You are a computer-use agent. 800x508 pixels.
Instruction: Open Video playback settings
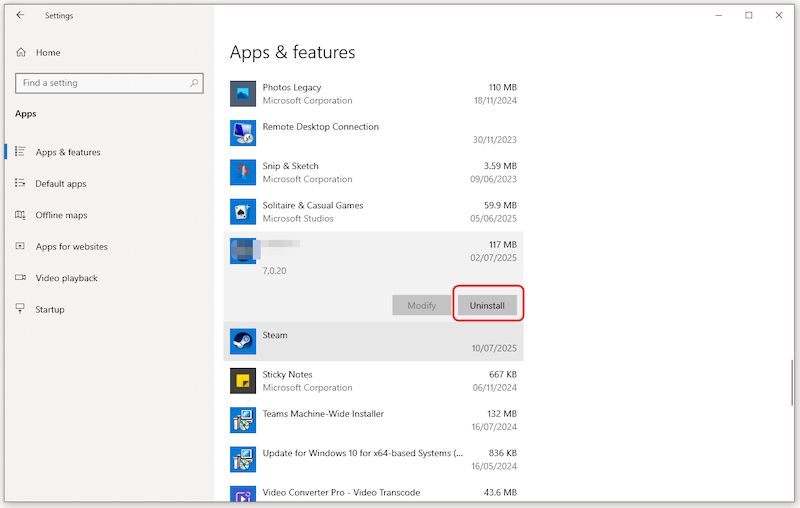pyautogui.click(x=66, y=278)
